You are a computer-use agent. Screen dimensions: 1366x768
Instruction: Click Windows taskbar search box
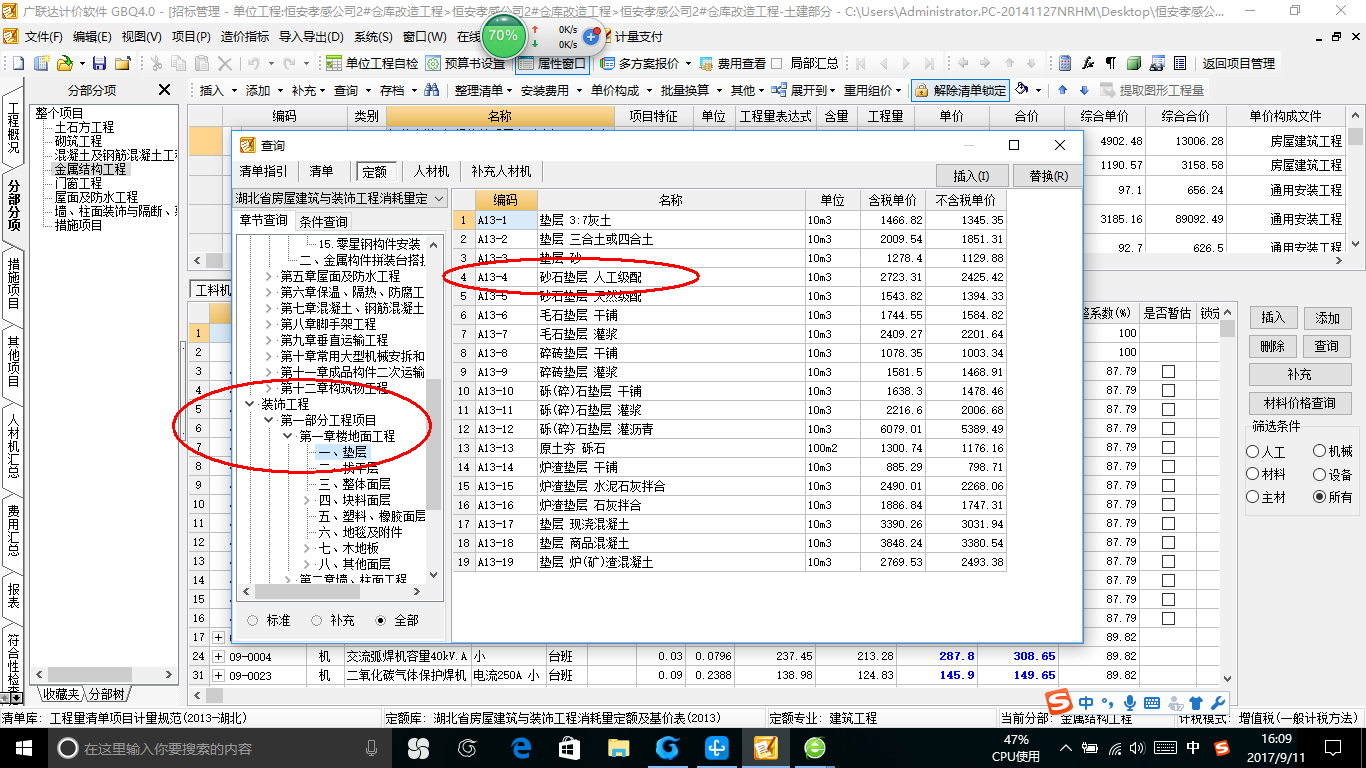(219, 747)
